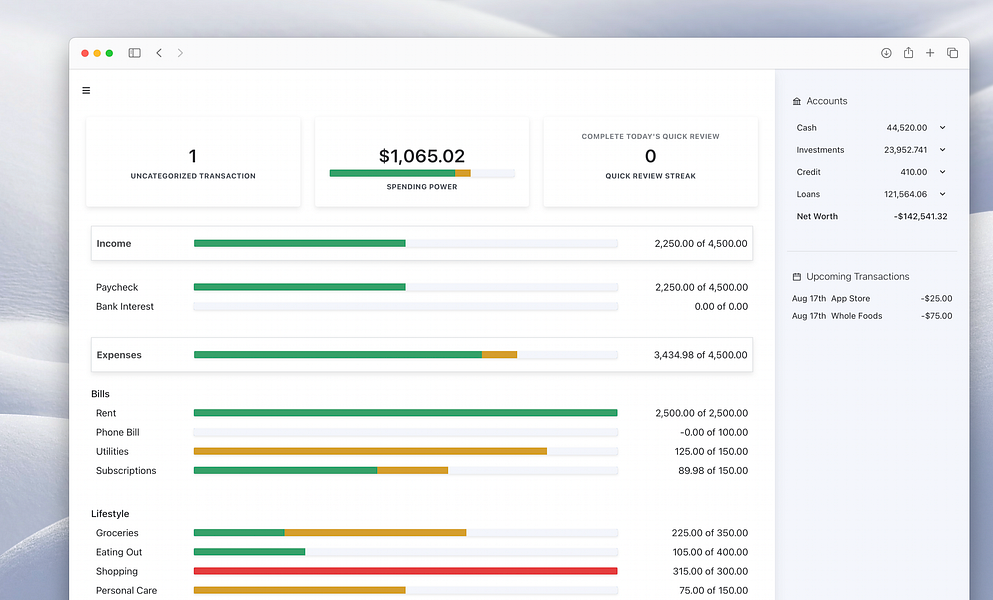Go forward with the right arrow
This screenshot has height=600, width=993.
point(180,53)
